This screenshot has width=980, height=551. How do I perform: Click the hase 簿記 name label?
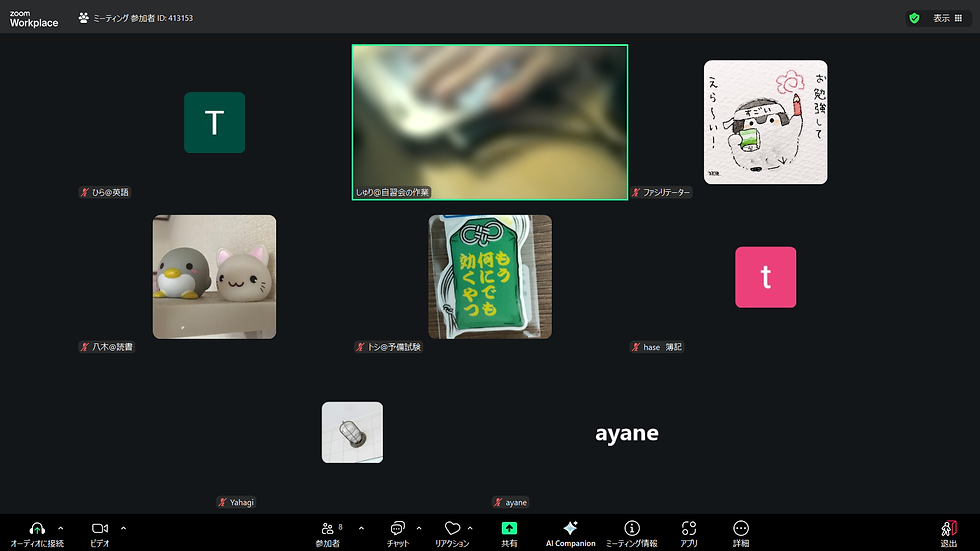pyautogui.click(x=657, y=347)
